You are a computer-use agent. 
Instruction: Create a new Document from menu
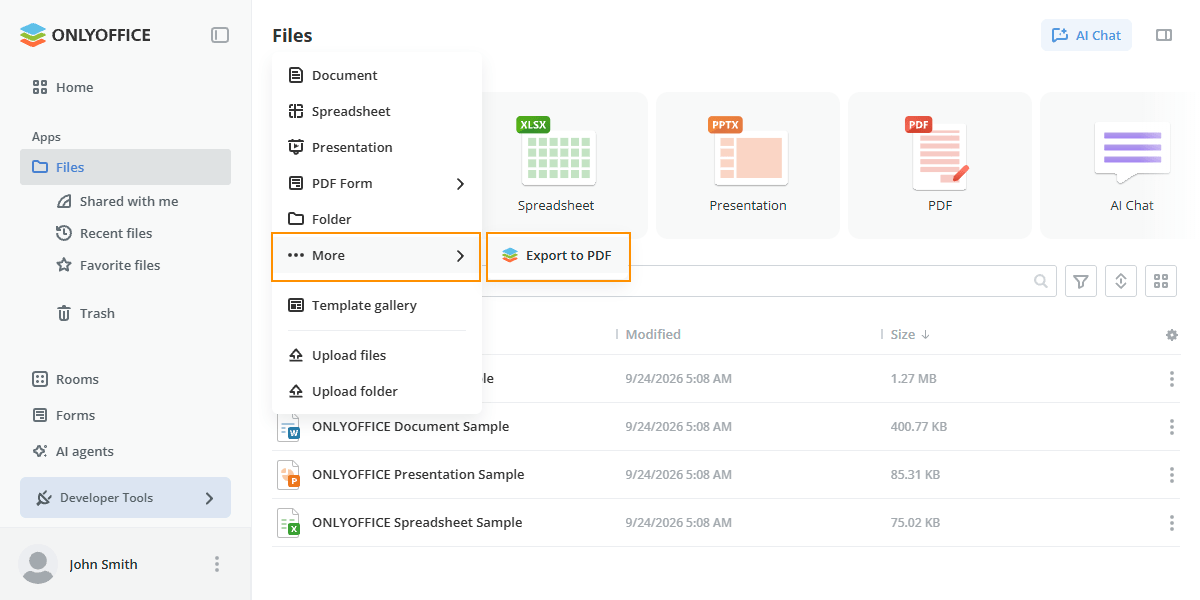pyautogui.click(x=377, y=75)
